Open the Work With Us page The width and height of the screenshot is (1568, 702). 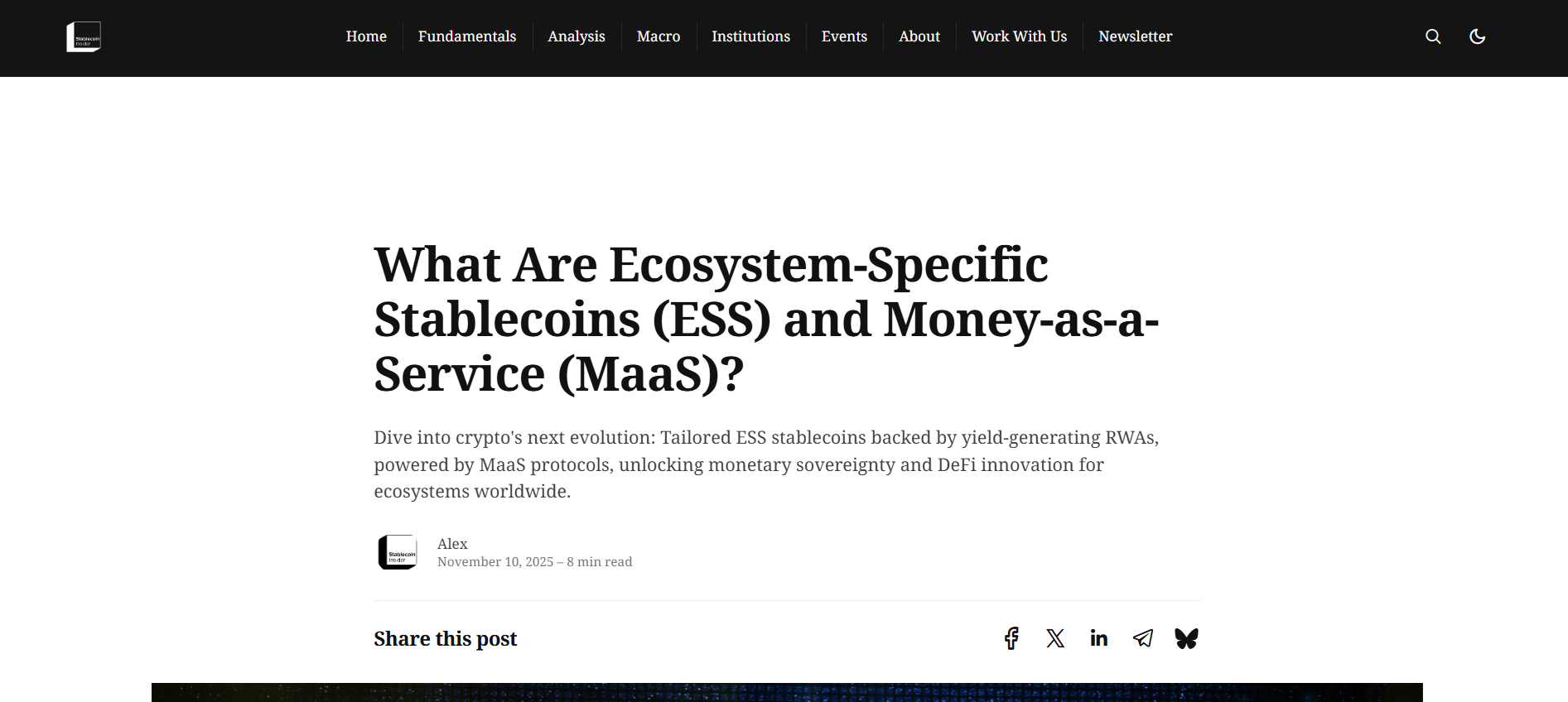pyautogui.click(x=1019, y=36)
